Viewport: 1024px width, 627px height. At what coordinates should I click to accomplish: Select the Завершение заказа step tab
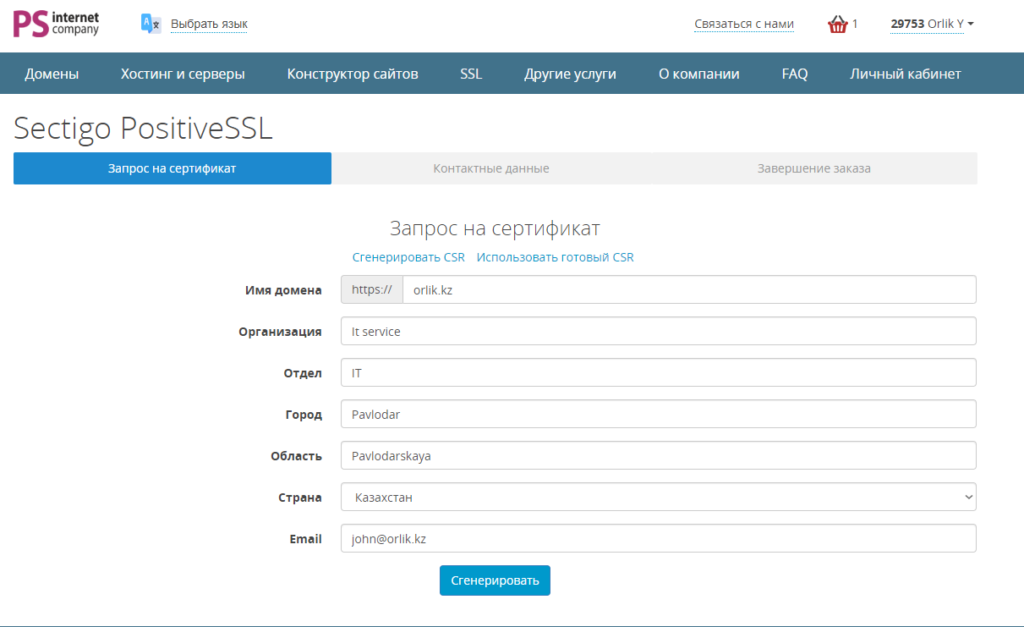tap(814, 169)
